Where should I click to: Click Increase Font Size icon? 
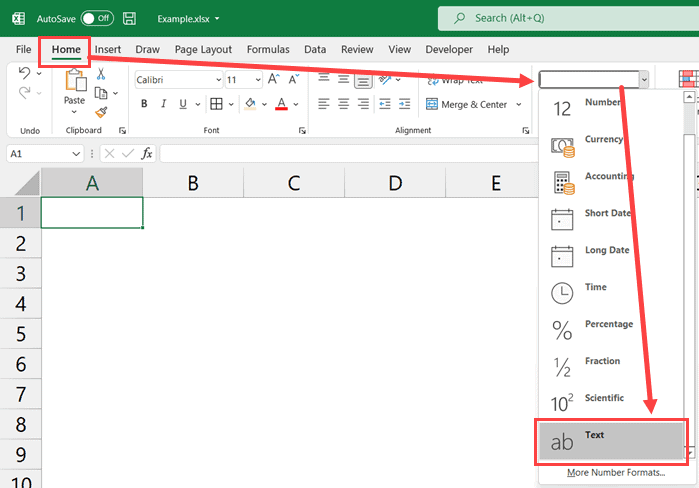coord(273,80)
